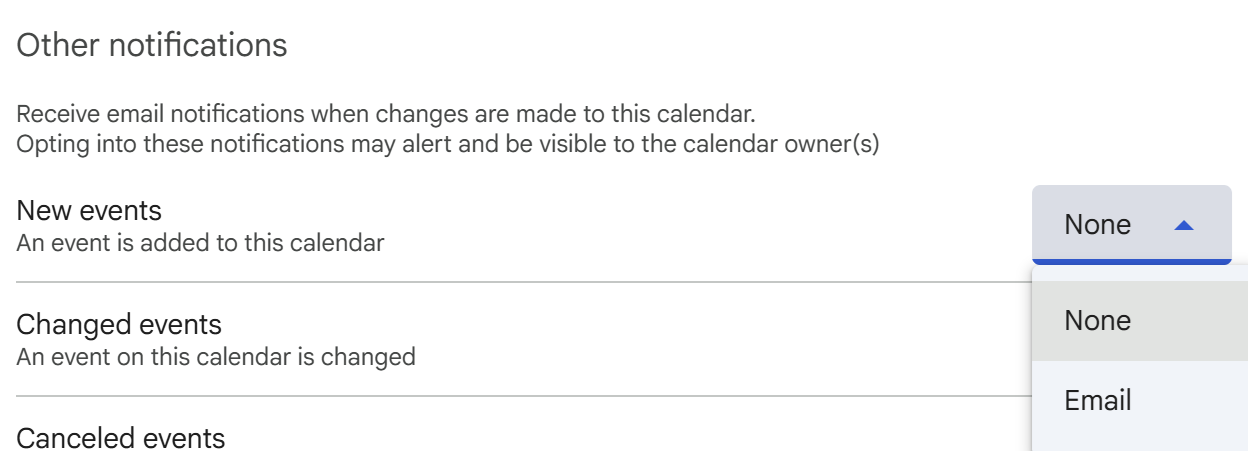1248x454 pixels.
Task: Click the blue underline beneath the dropdown
Action: tap(1131, 262)
